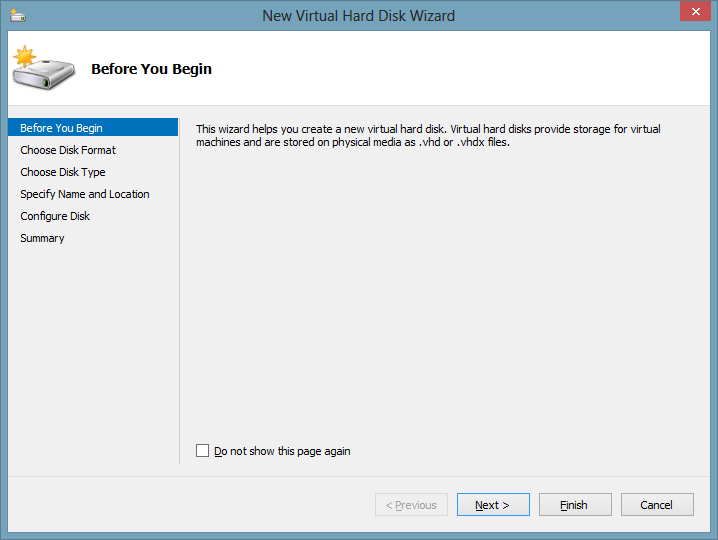
Task: Select the Before You Begin step
Action: [93, 128]
